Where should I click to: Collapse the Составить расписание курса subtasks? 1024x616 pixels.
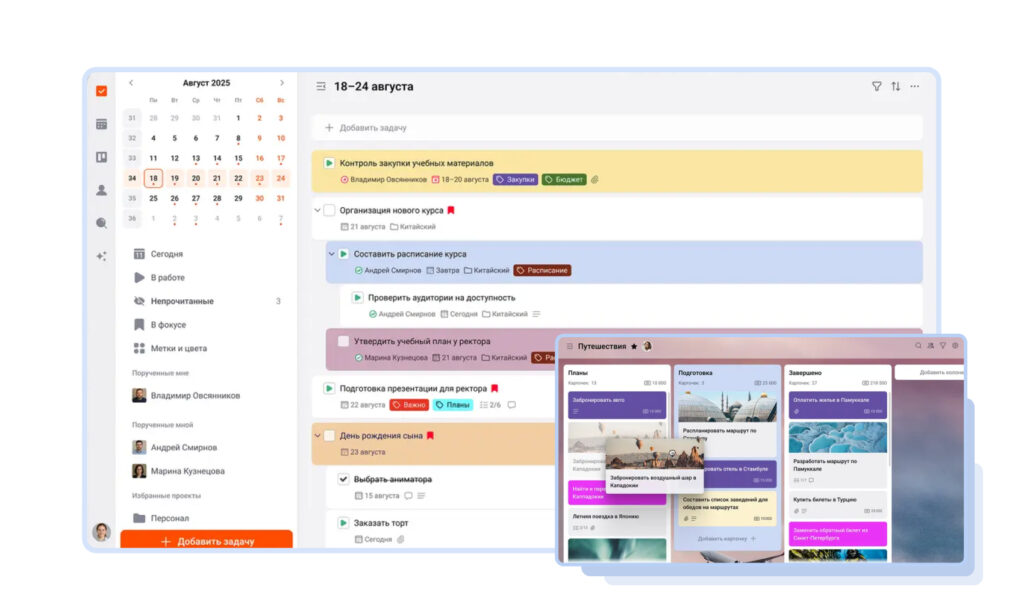pyautogui.click(x=332, y=254)
